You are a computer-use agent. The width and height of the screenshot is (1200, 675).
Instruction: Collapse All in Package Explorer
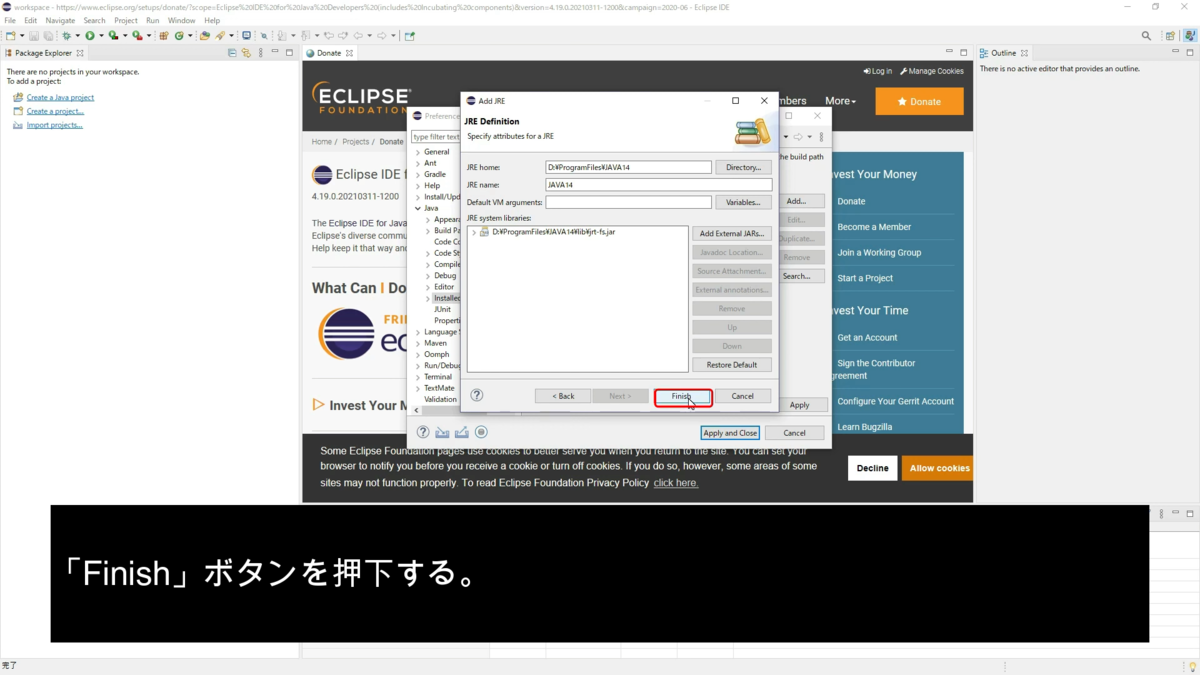pyautogui.click(x=232, y=53)
